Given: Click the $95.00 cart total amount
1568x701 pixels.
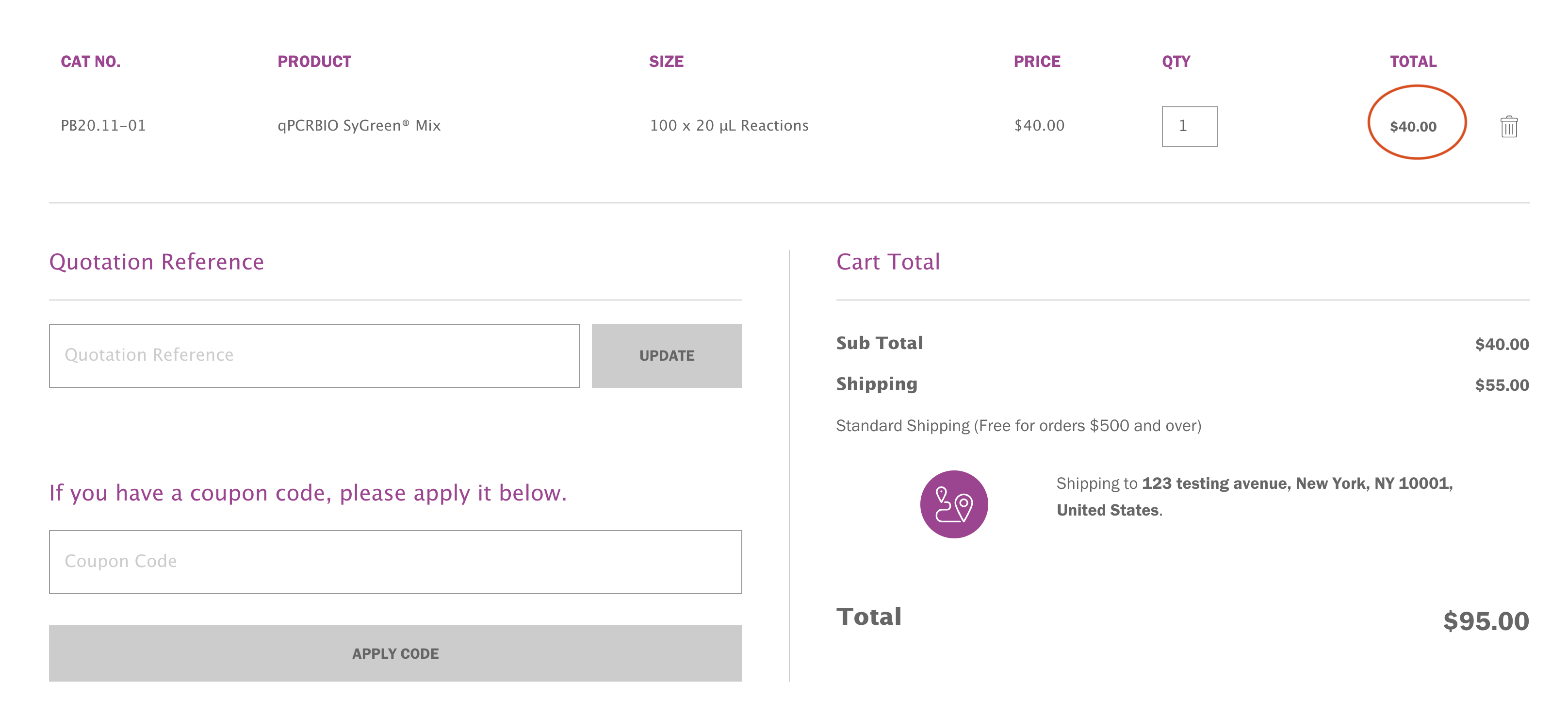Looking at the screenshot, I should click(1485, 620).
